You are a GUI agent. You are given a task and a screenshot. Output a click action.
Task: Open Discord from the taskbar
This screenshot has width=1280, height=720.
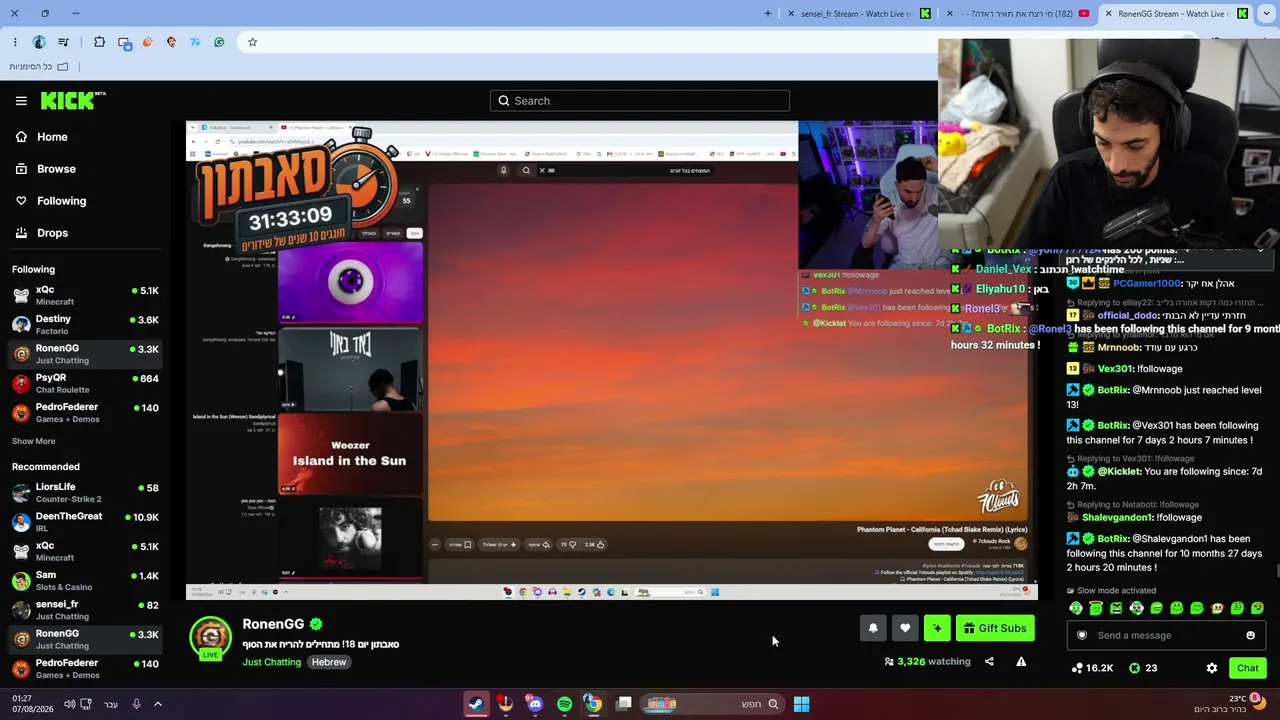(x=535, y=704)
